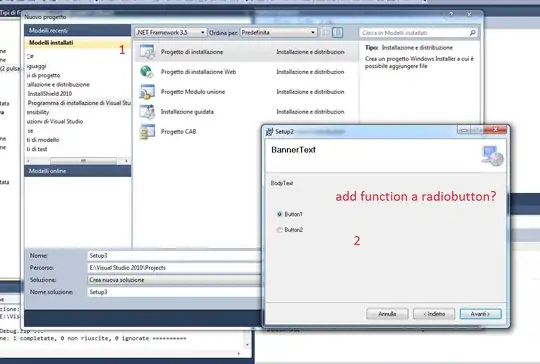Click the installer banner image in Setup2

tap(492, 156)
